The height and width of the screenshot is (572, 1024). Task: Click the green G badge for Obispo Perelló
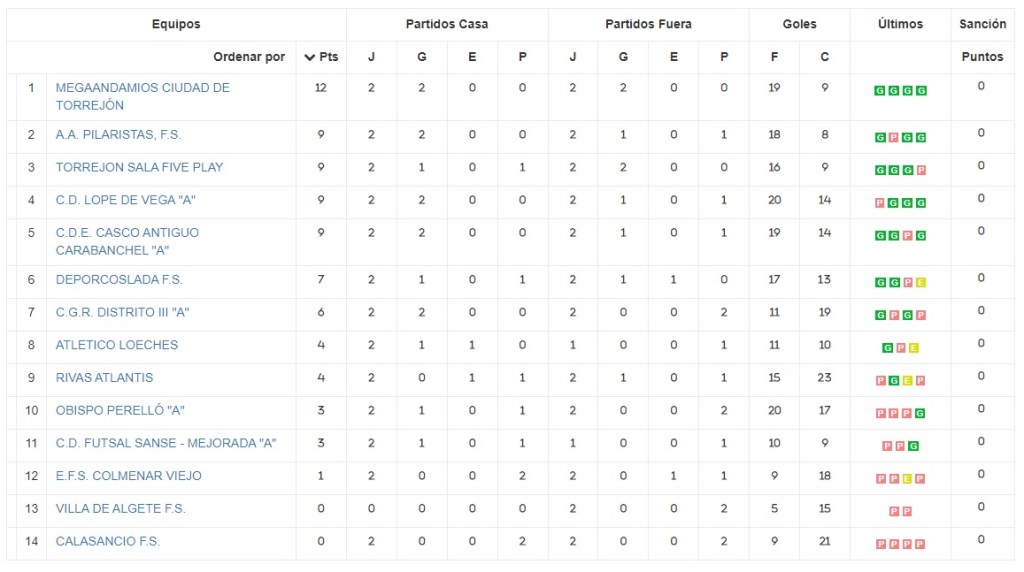pos(921,413)
